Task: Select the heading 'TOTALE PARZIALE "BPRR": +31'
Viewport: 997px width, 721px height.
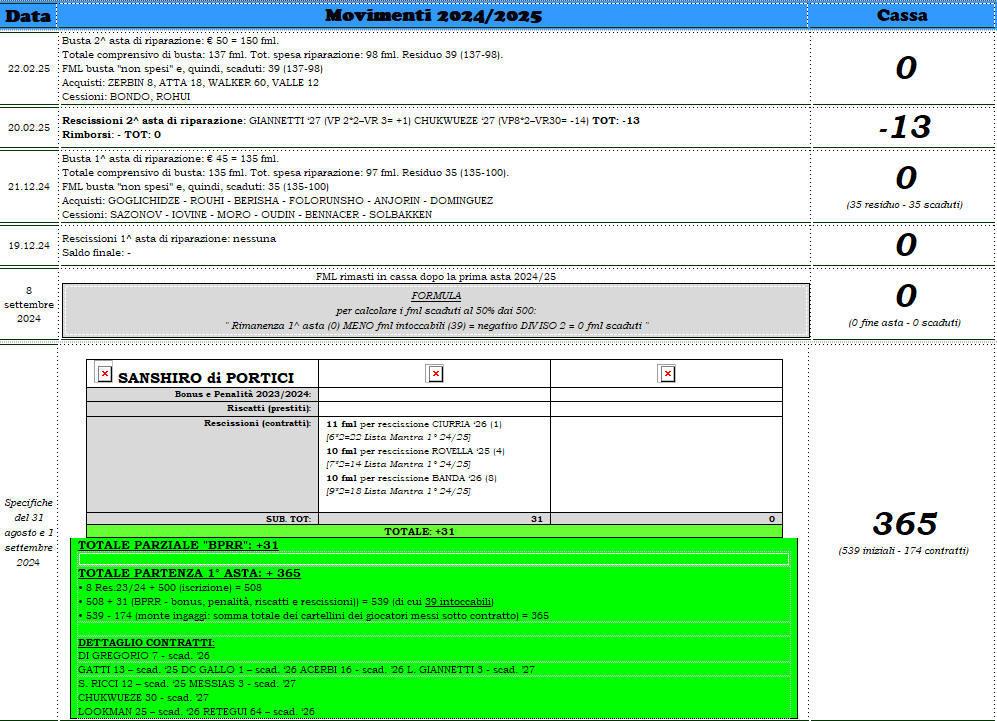Action: [x=178, y=546]
